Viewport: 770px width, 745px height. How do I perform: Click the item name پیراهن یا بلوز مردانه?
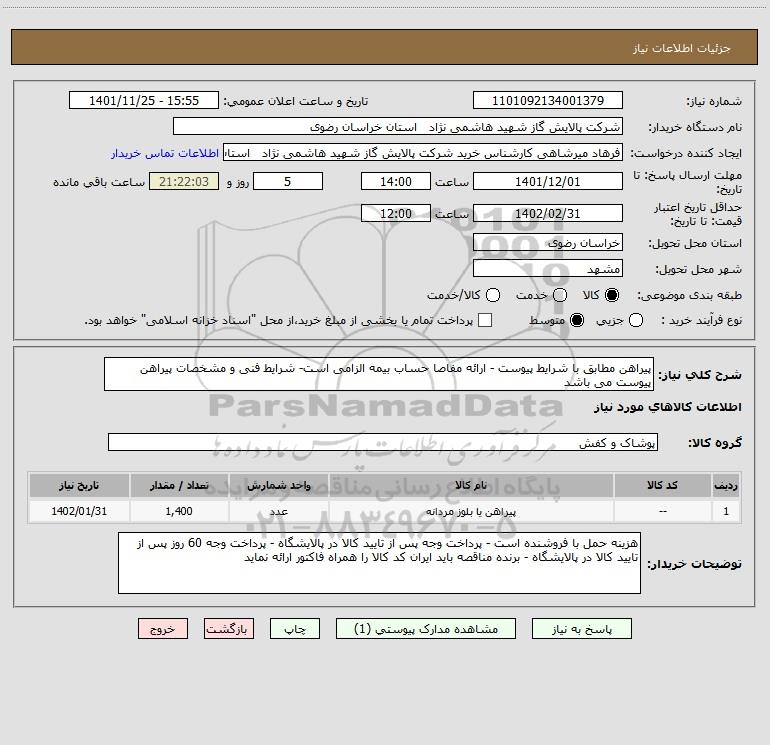tap(471, 511)
